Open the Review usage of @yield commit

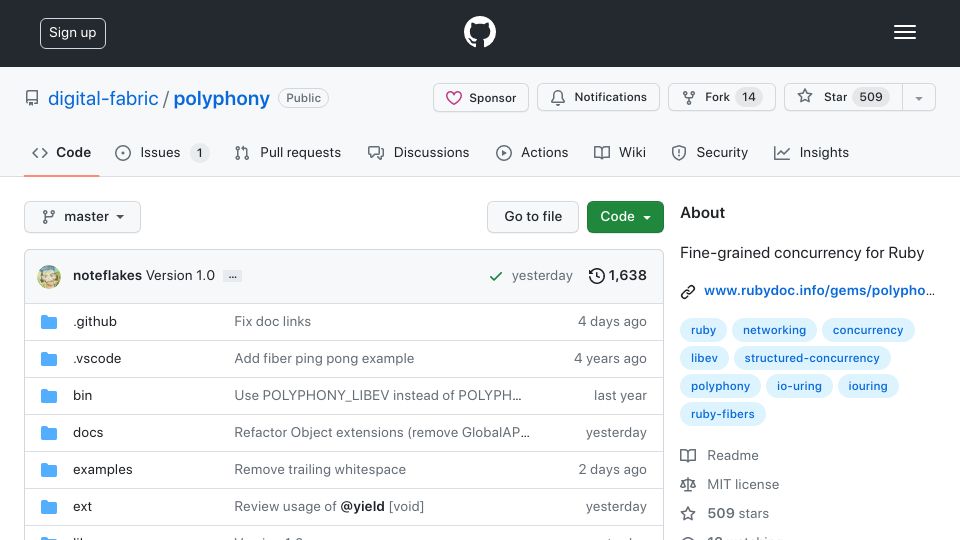tap(329, 506)
